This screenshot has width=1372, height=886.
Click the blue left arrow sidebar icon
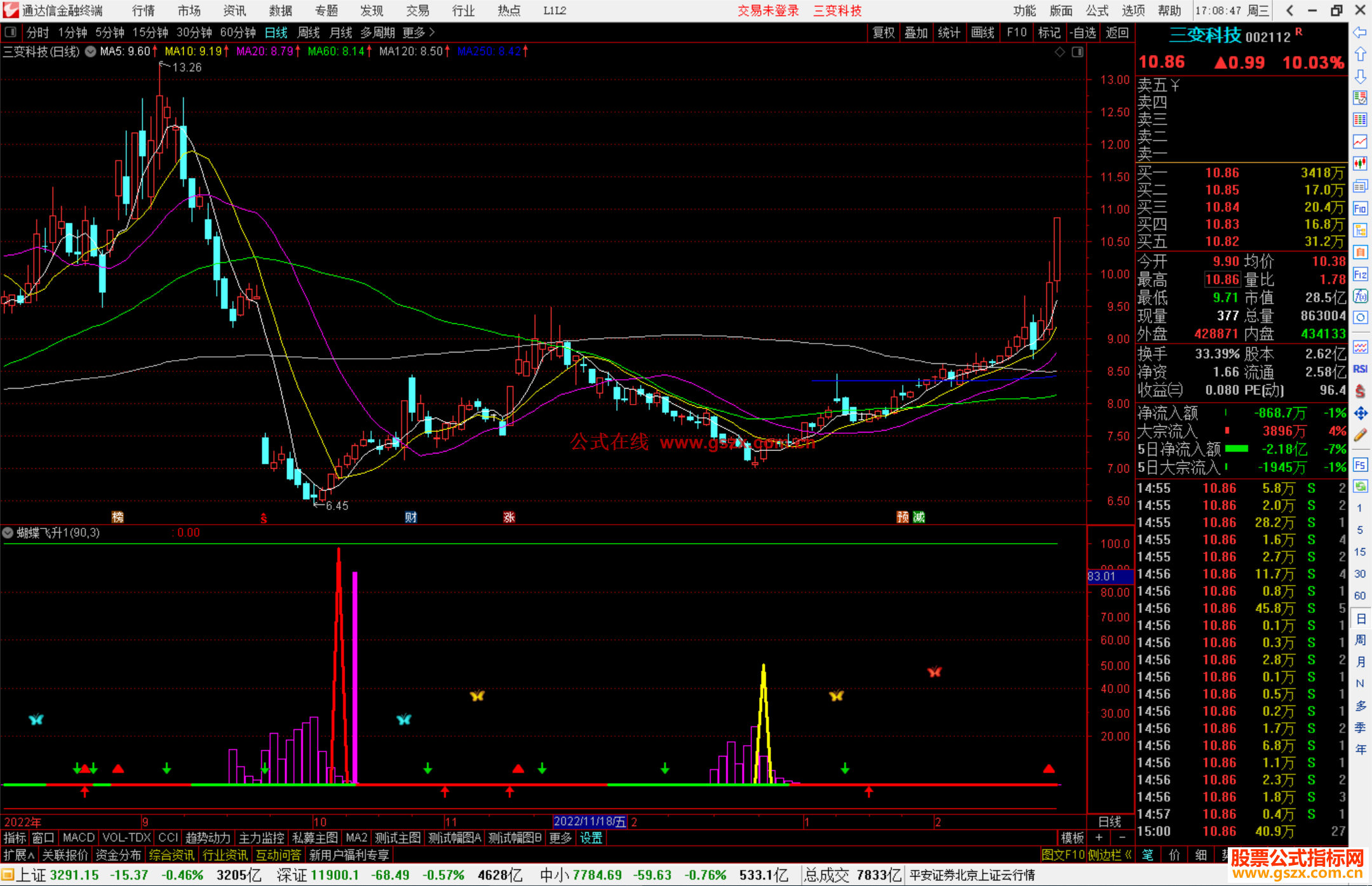tap(1360, 32)
